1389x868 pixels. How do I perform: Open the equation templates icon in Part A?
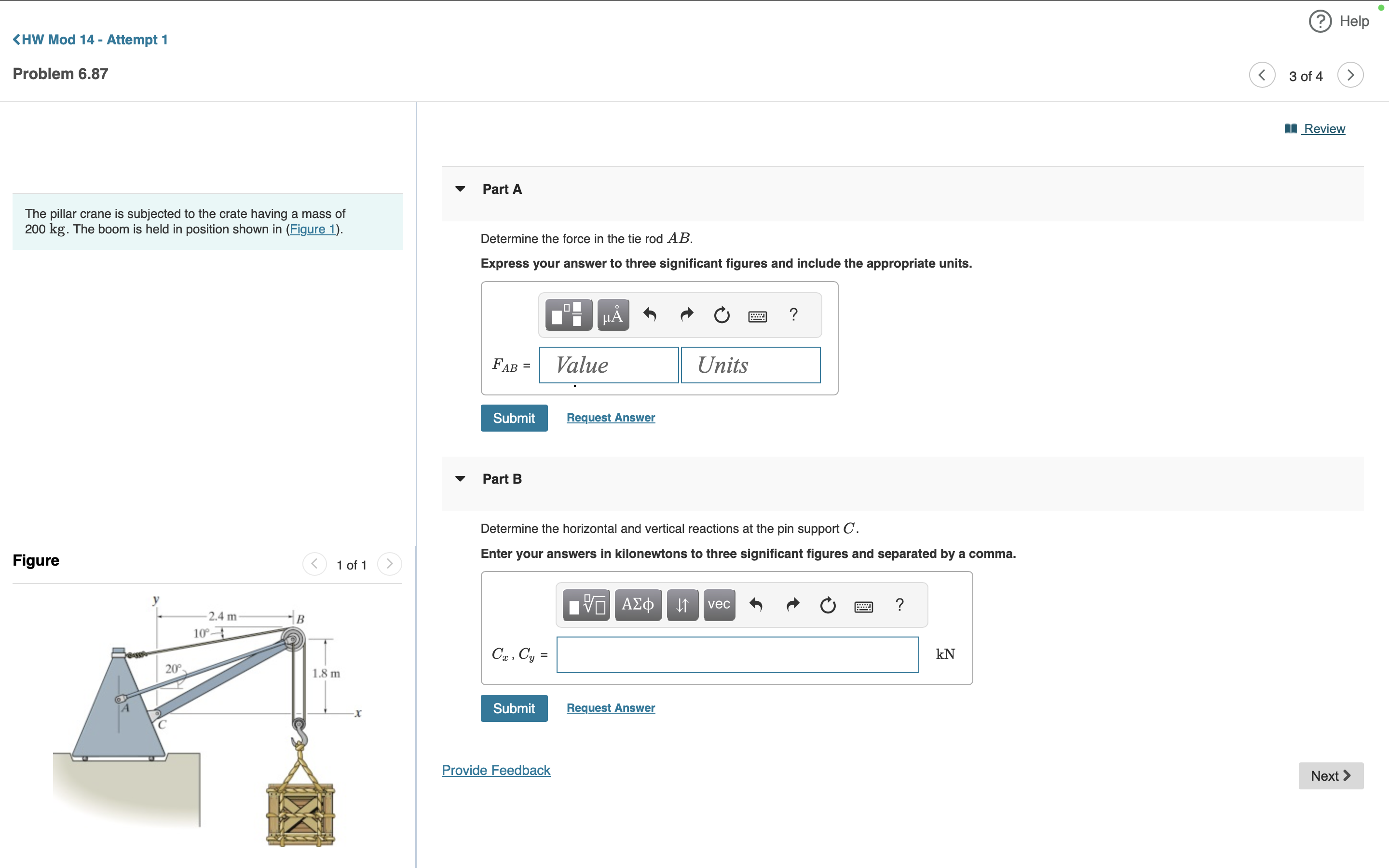pos(567,314)
